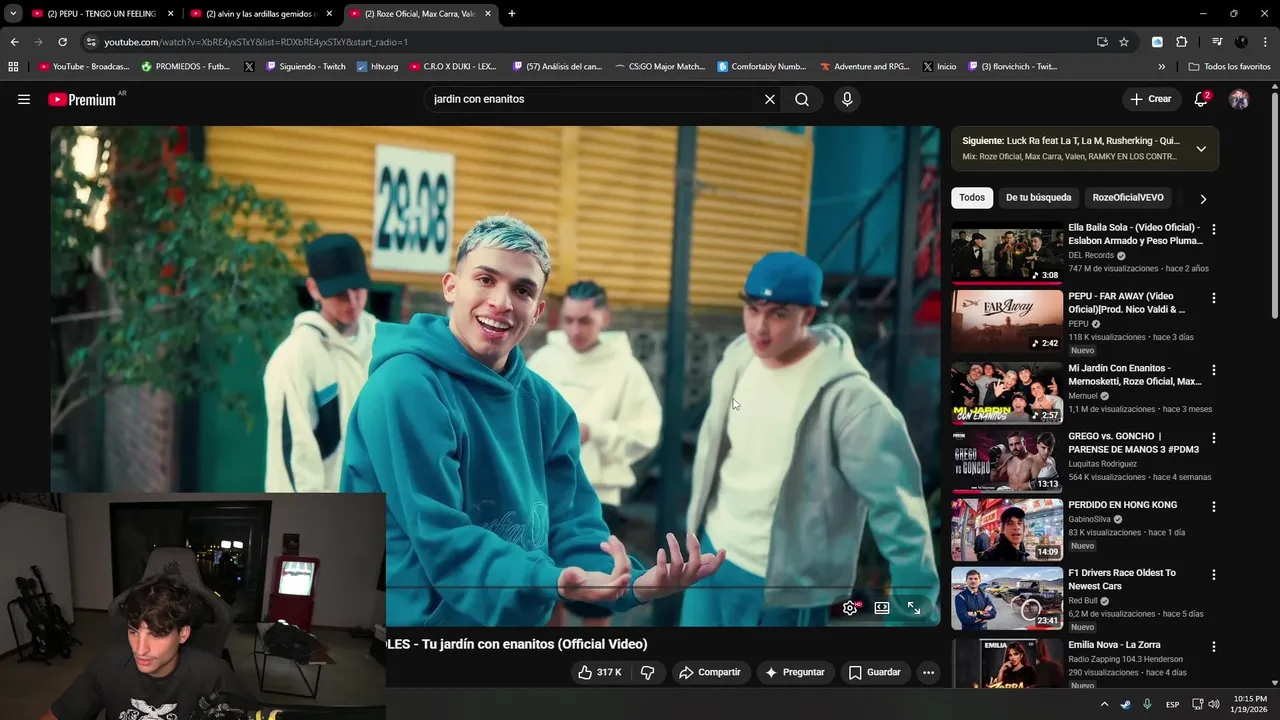The height and width of the screenshot is (720, 1280).
Task: Click the page vertical scrollbar thumb
Action: [x=1274, y=206]
